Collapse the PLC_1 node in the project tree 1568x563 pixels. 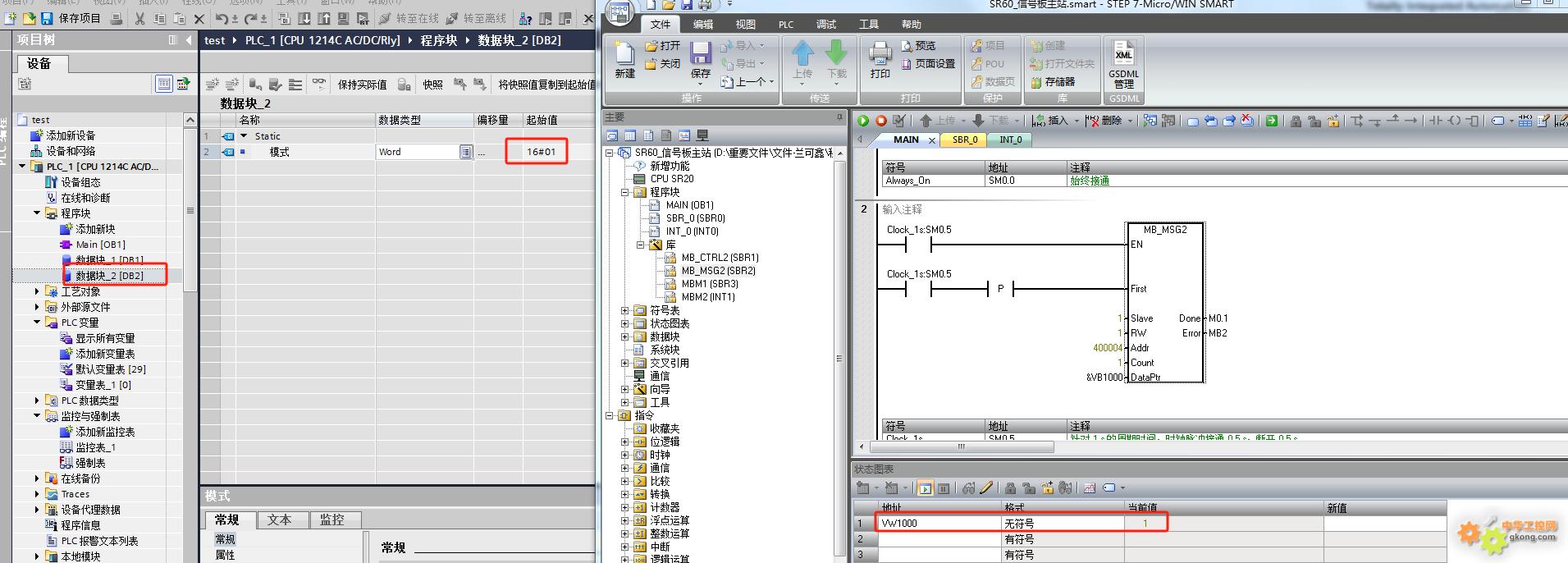tap(22, 167)
